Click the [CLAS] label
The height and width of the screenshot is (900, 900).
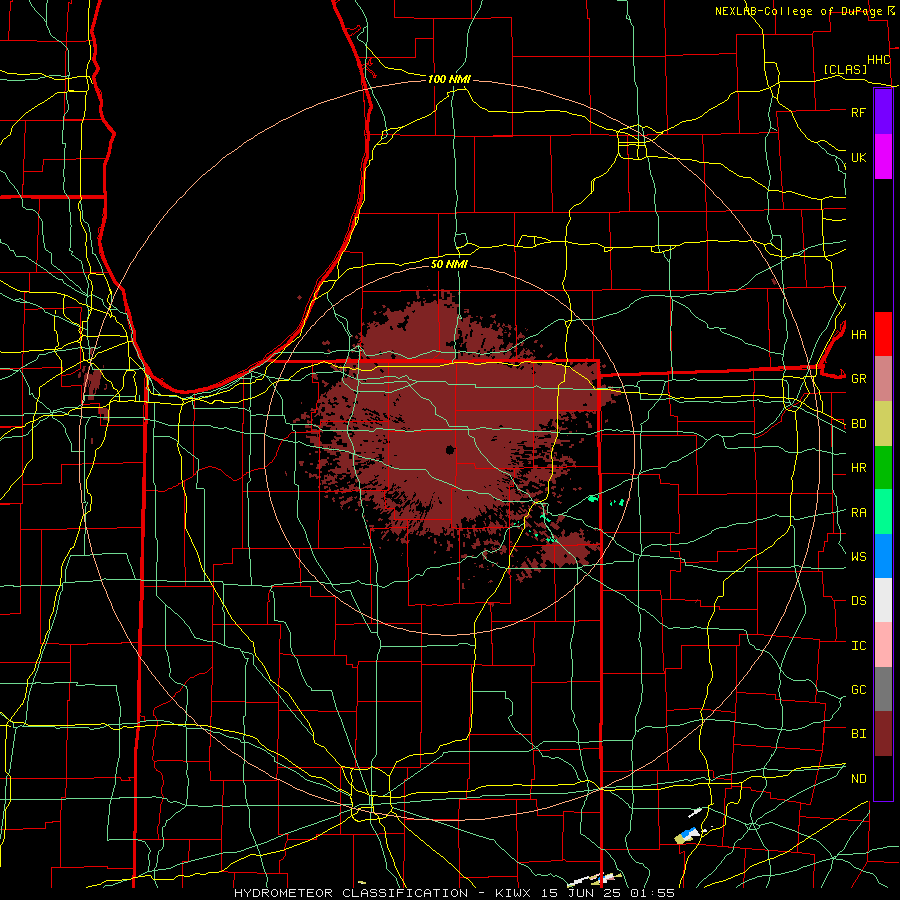click(x=845, y=70)
